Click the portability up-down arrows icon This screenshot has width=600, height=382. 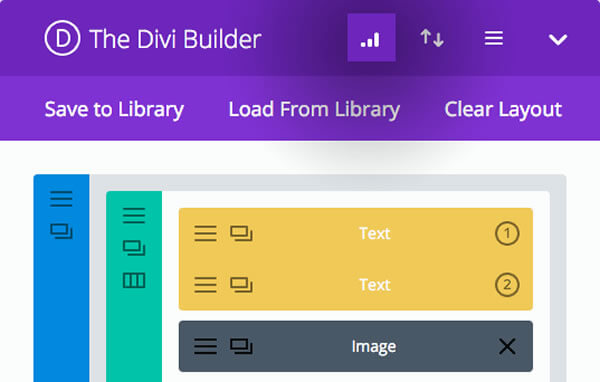click(432, 38)
